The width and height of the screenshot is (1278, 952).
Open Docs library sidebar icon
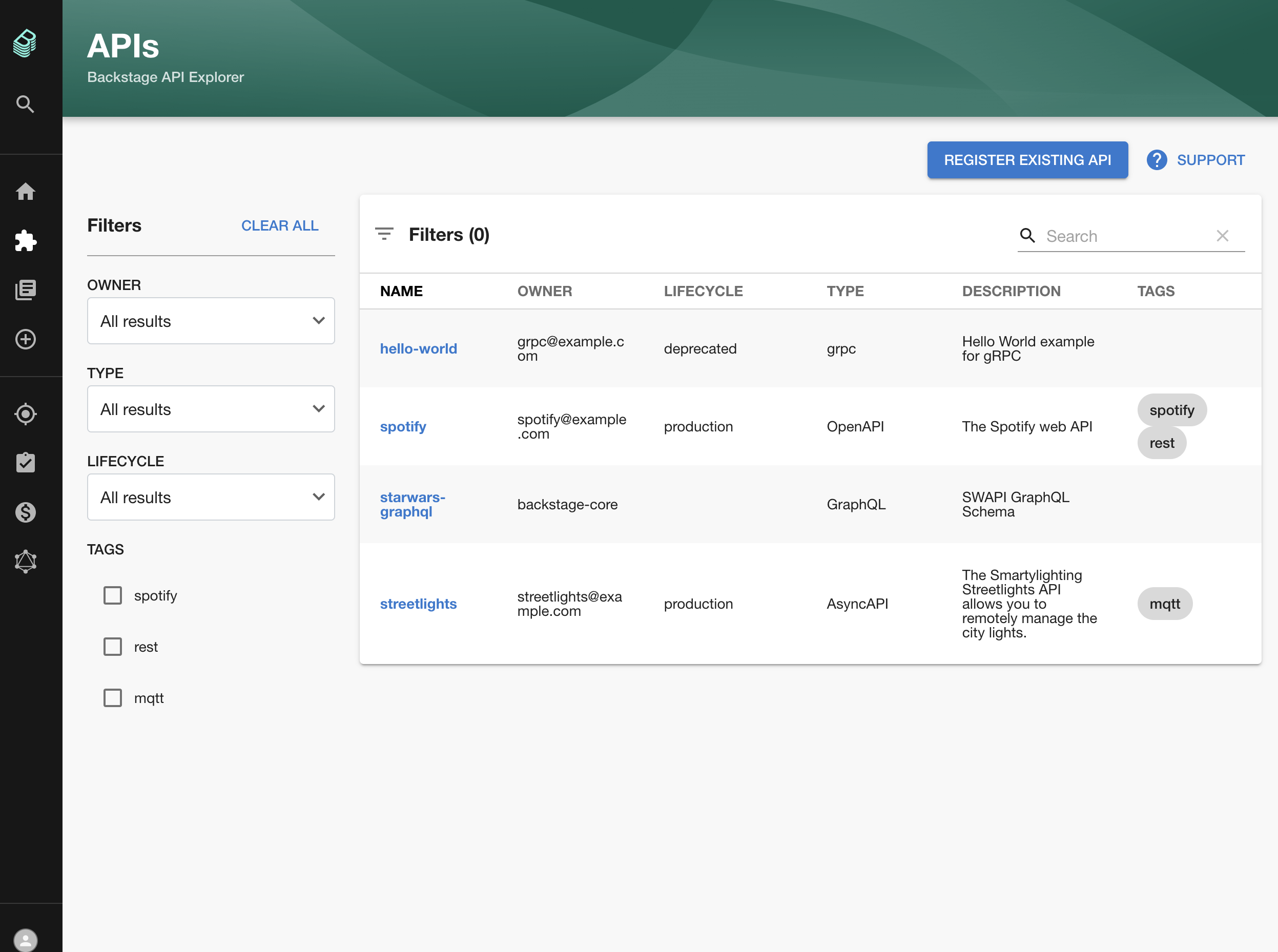click(25, 290)
